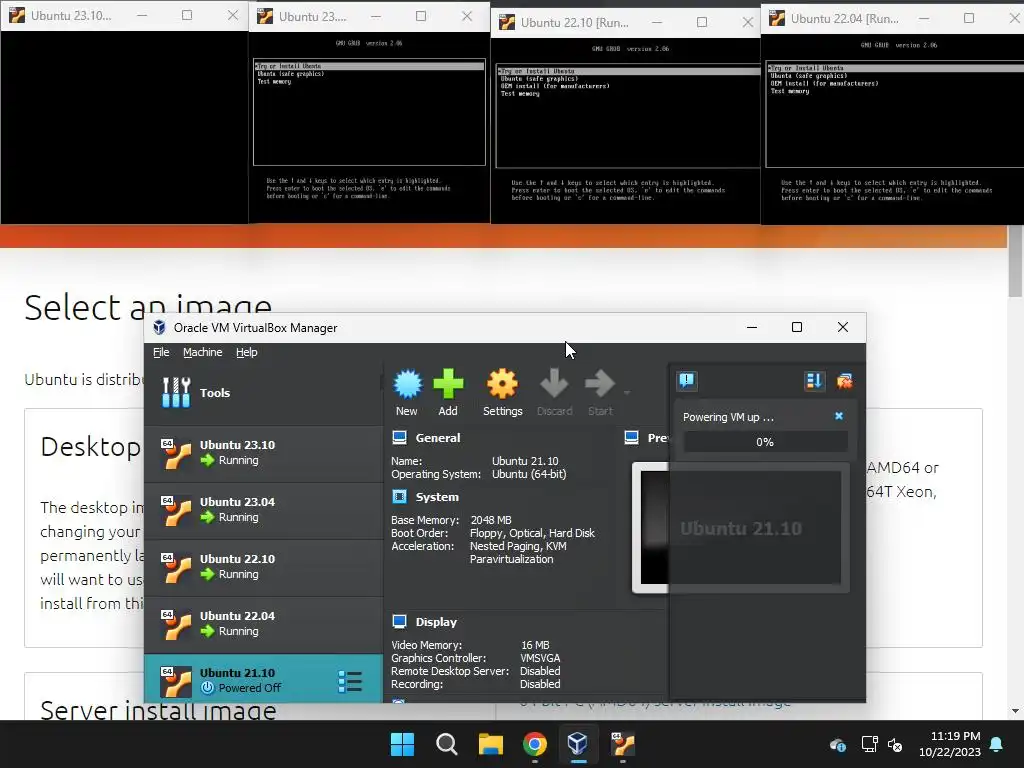Viewport: 1024px width, 768px height.
Task: Click the Ubuntu 22.10 machine OS icon
Action: (x=176, y=568)
